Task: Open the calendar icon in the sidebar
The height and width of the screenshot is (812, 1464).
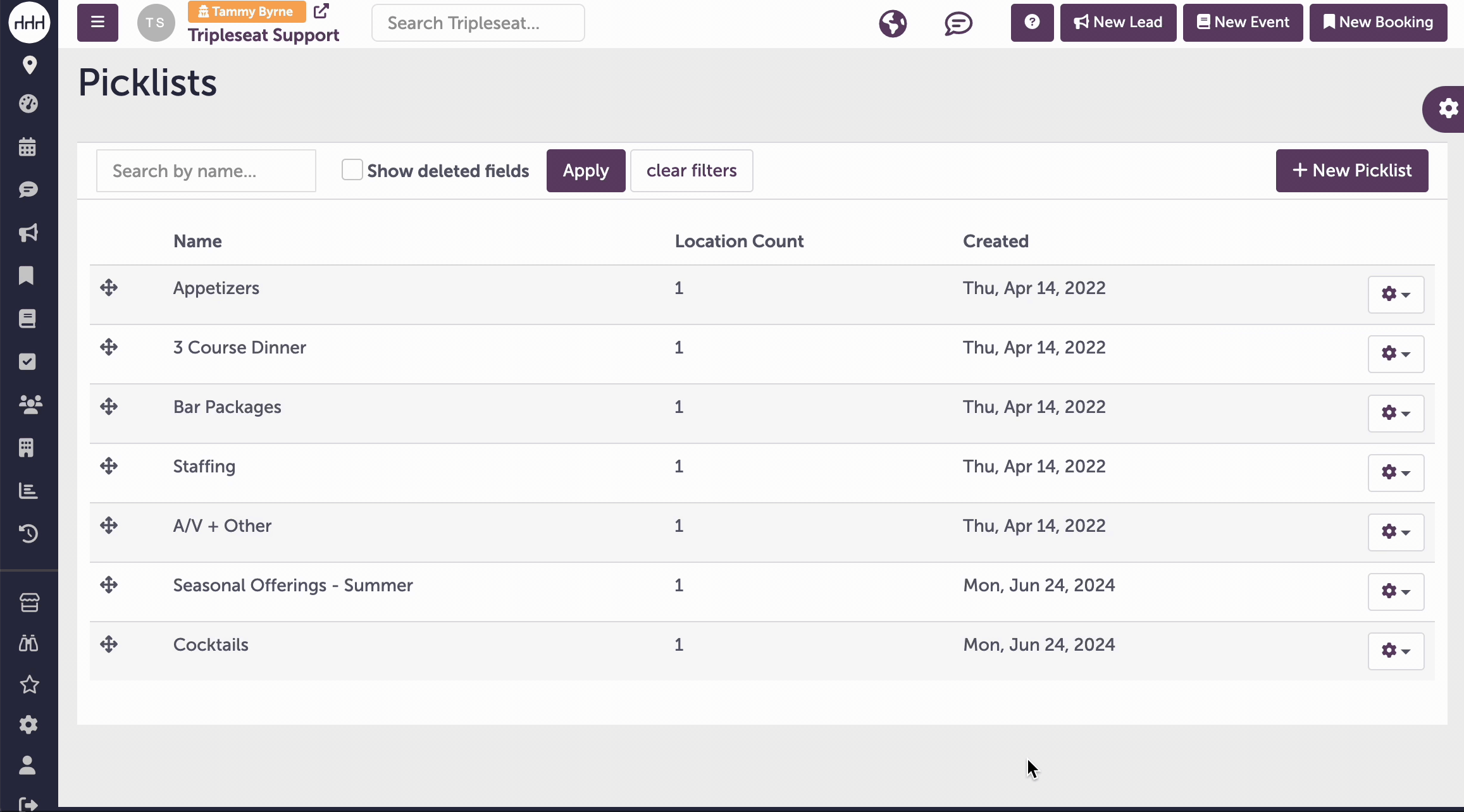Action: point(27,147)
